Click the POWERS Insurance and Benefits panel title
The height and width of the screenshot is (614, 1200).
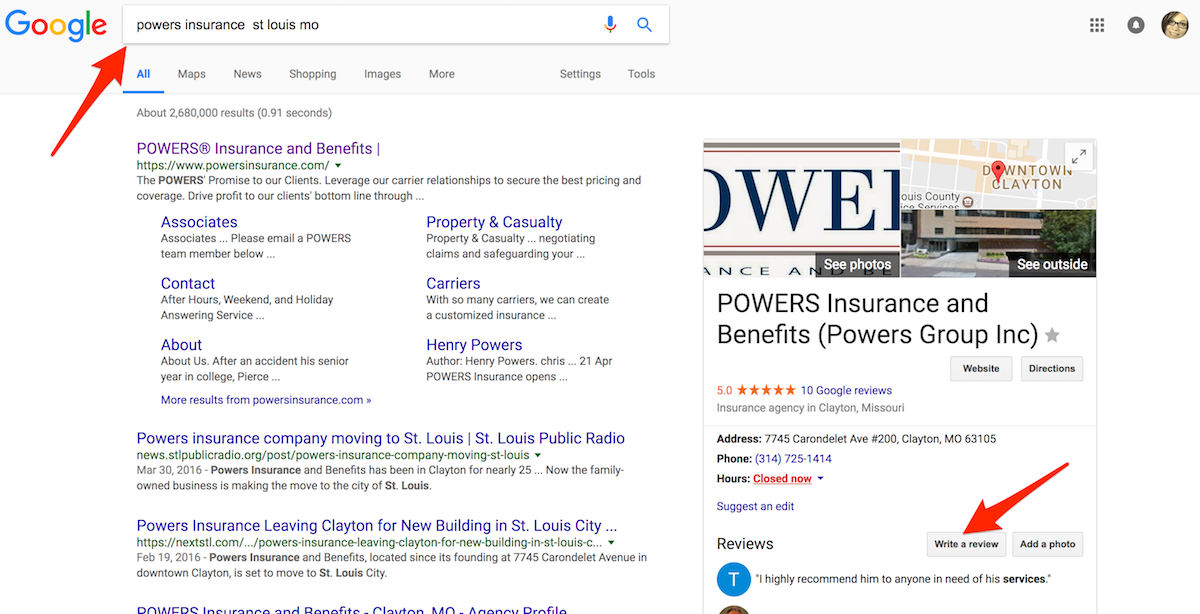[x=878, y=319]
